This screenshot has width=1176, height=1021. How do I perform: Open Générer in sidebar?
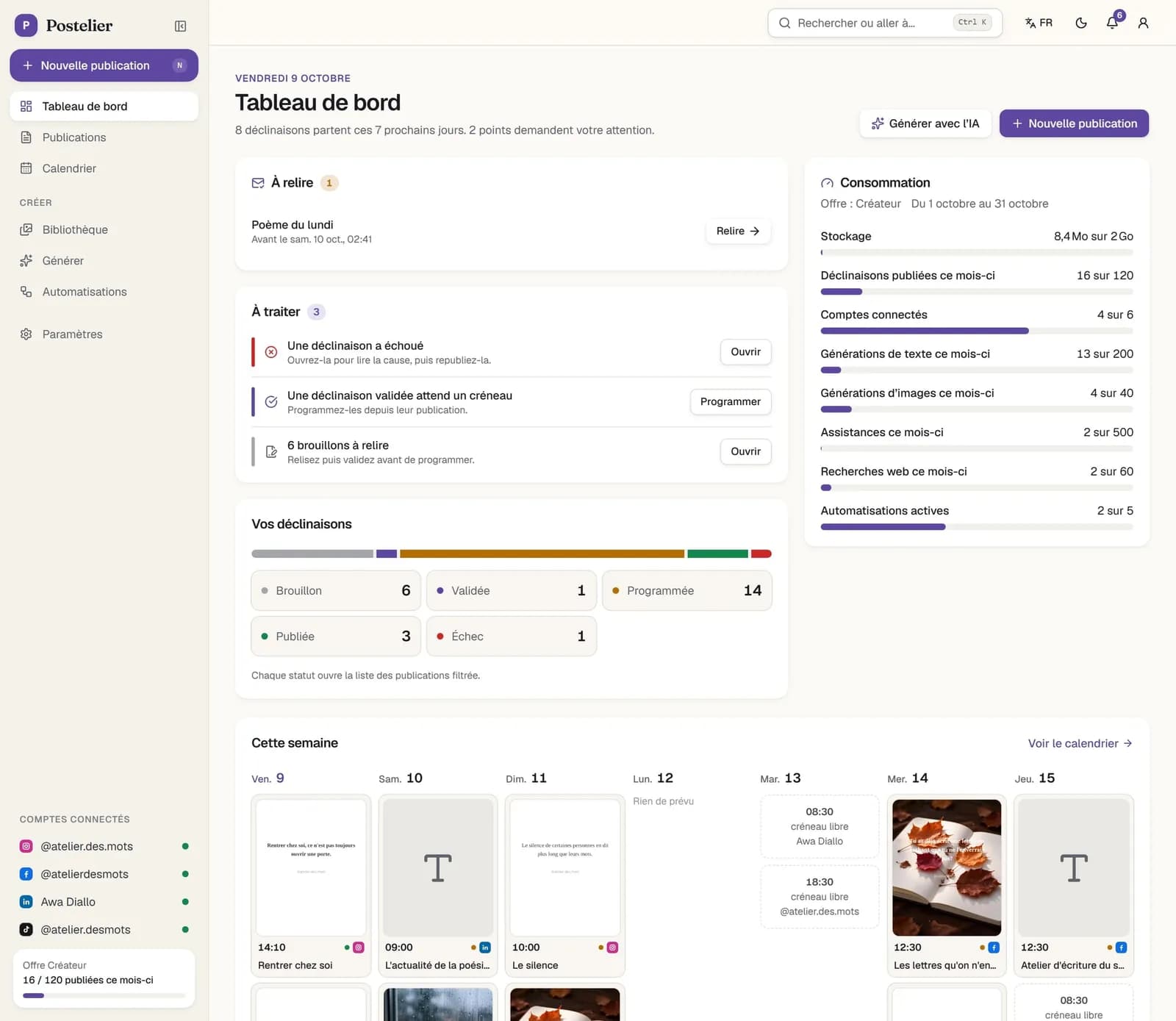click(x=104, y=260)
